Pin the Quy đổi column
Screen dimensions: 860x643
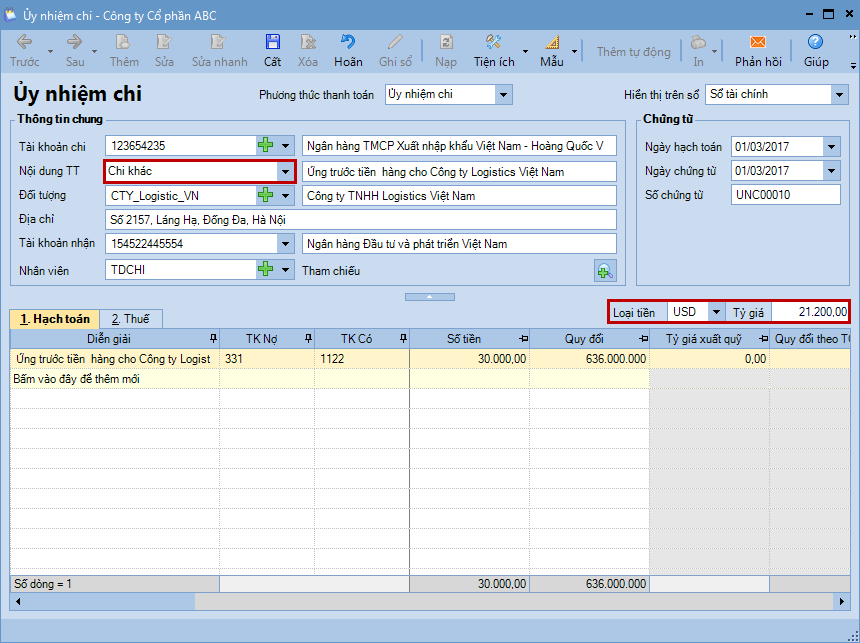coord(643,339)
